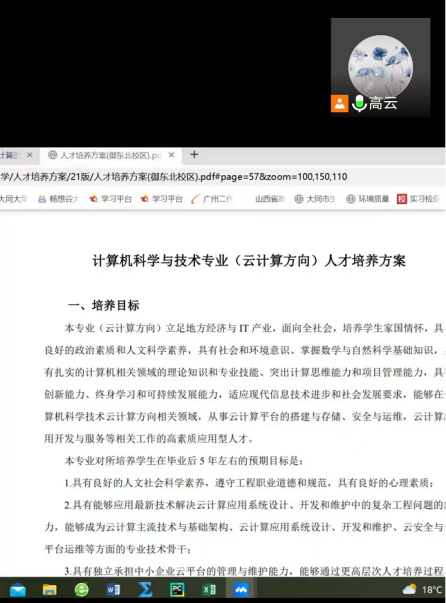446x603 pixels.
Task: Click the orange host person icon
Action: [x=339, y=103]
